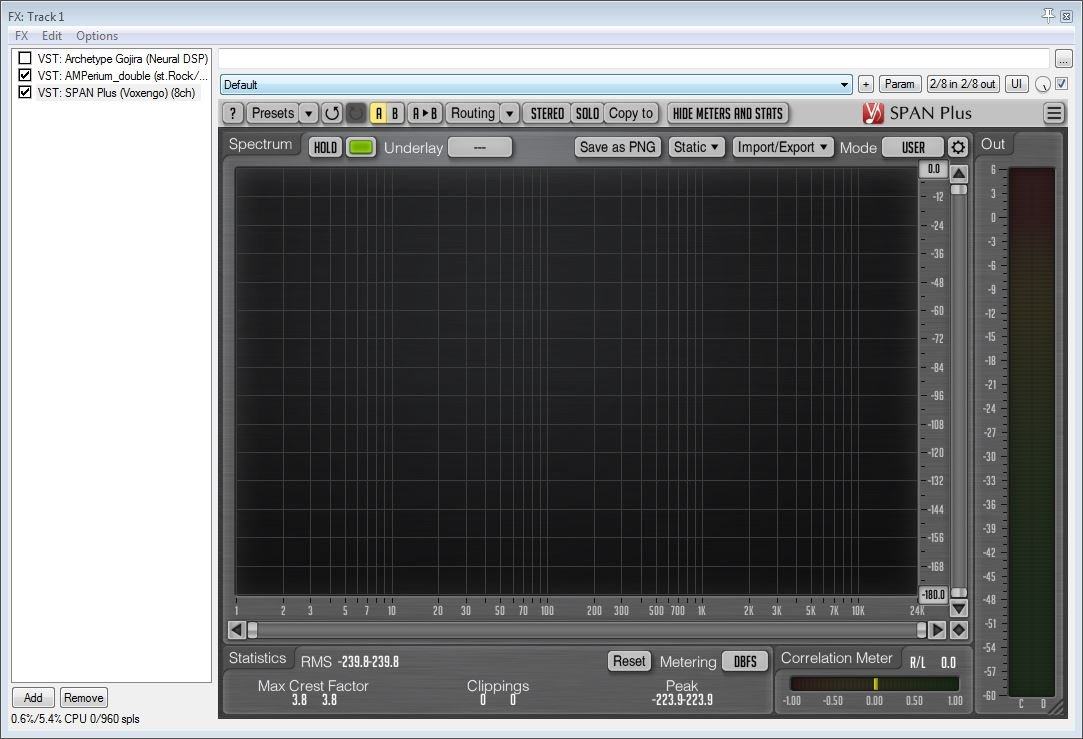The height and width of the screenshot is (739, 1083).
Task: Toggle the plugin bypass checkbox
Action: tap(1062, 84)
